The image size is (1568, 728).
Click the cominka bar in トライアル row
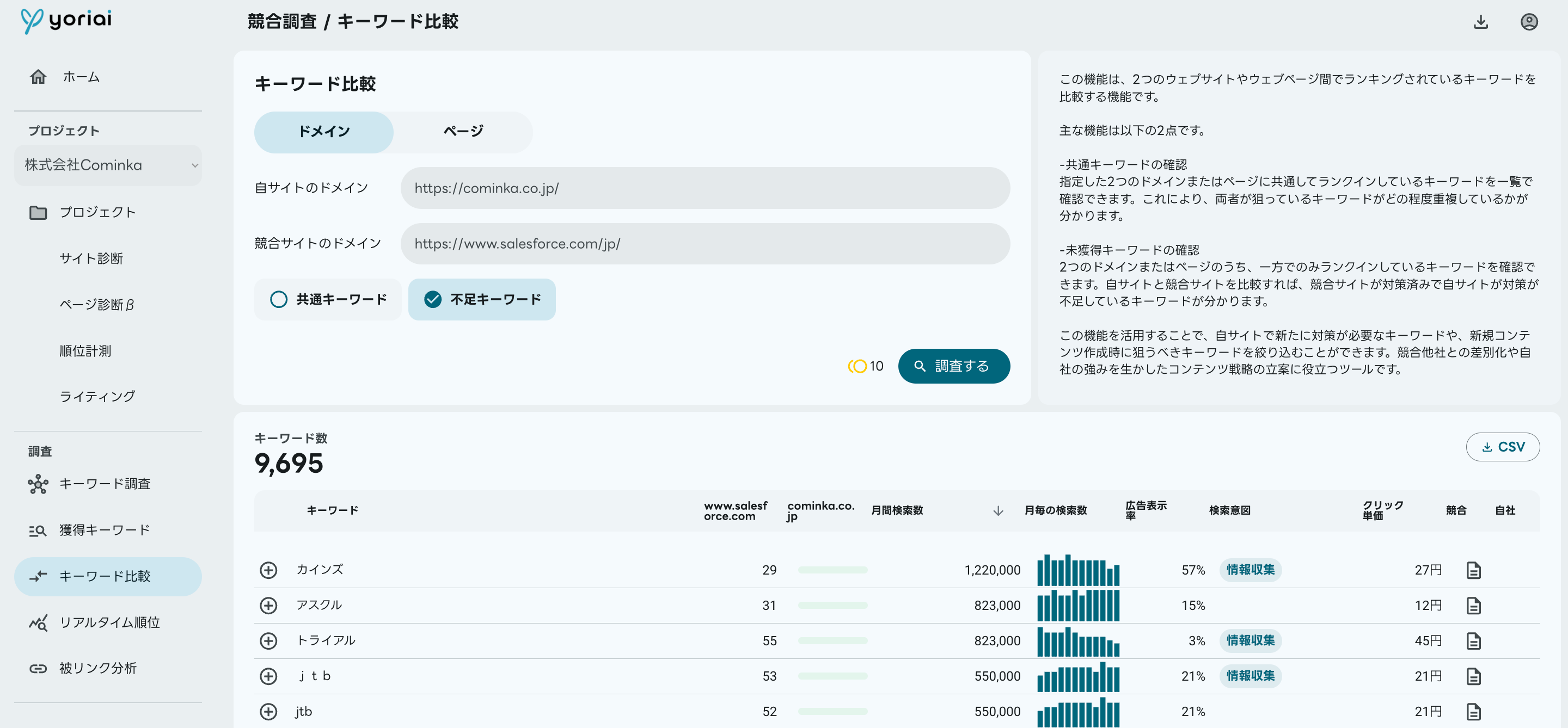[x=832, y=640]
